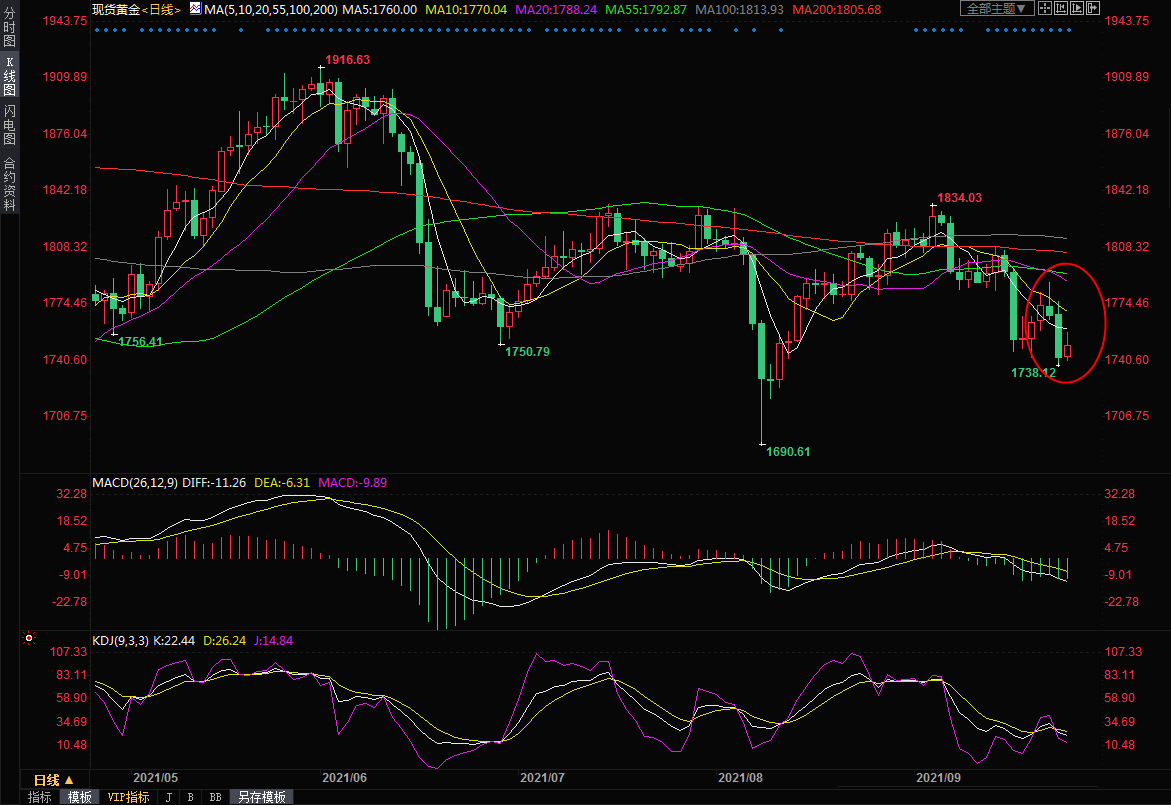Expand the 日线 period selector
This screenshot has height=805, width=1171.
[54, 779]
